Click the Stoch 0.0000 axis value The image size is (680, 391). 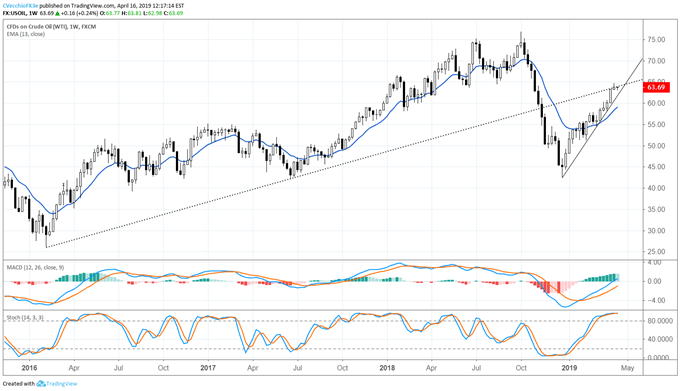[x=658, y=358]
